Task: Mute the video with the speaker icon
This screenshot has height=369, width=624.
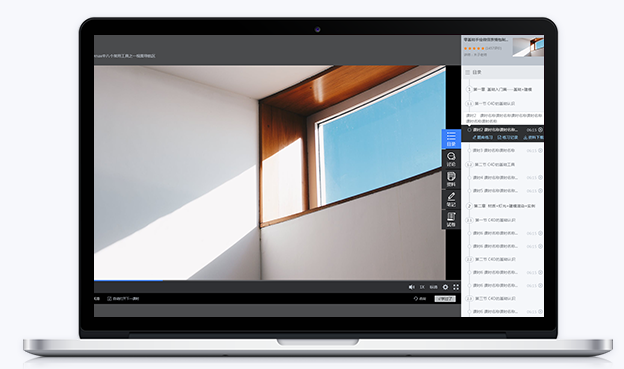Action: (411, 287)
